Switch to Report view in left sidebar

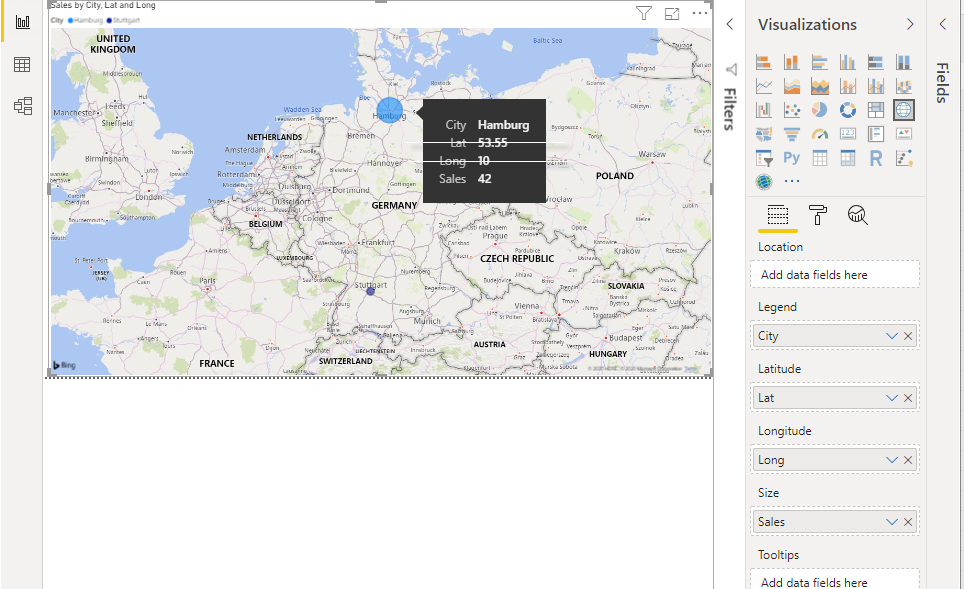[23, 22]
